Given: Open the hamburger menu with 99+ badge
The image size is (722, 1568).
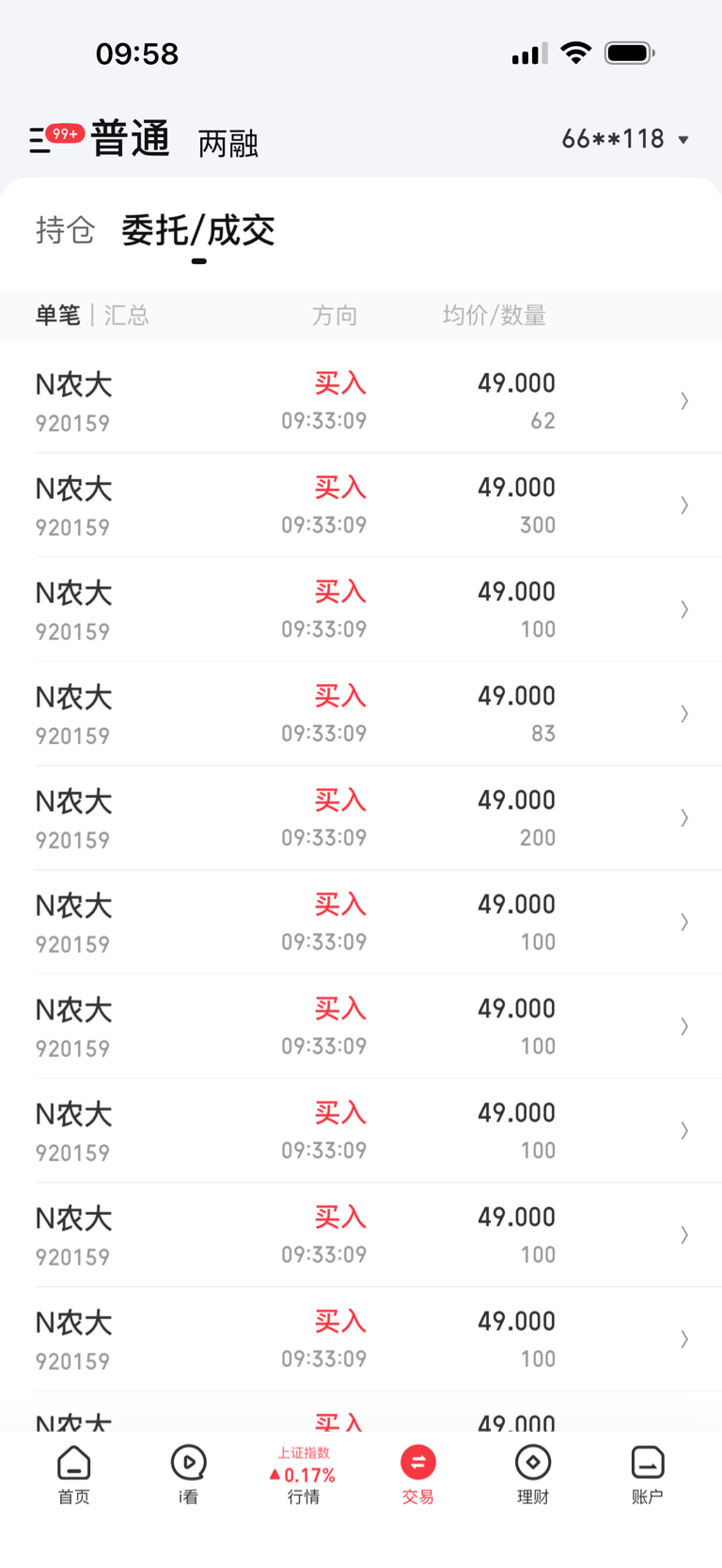Looking at the screenshot, I should 41,140.
